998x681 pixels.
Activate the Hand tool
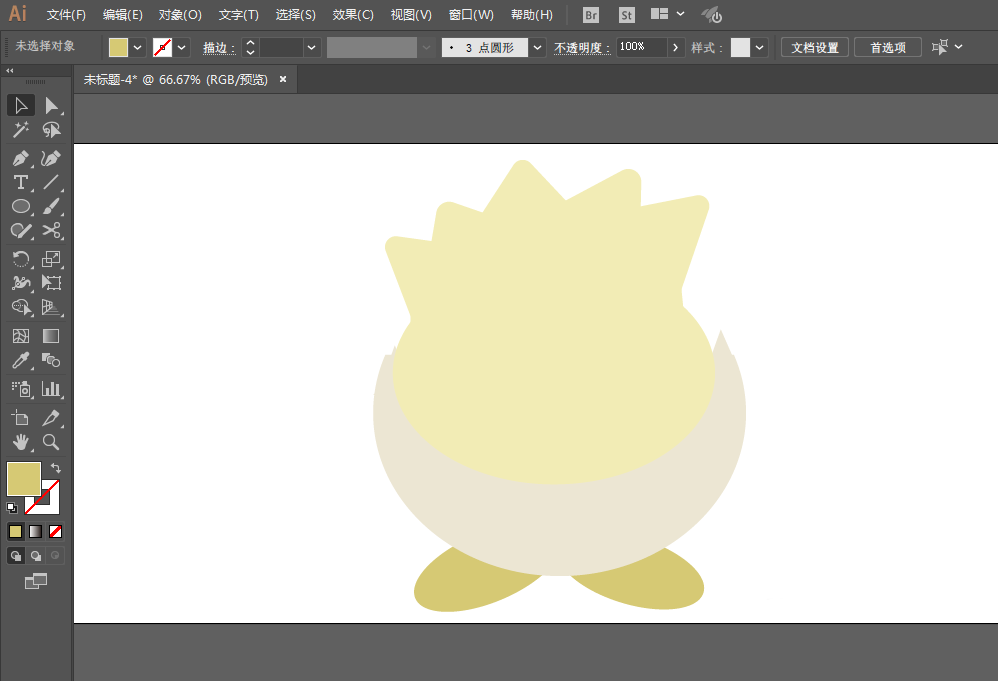21,442
